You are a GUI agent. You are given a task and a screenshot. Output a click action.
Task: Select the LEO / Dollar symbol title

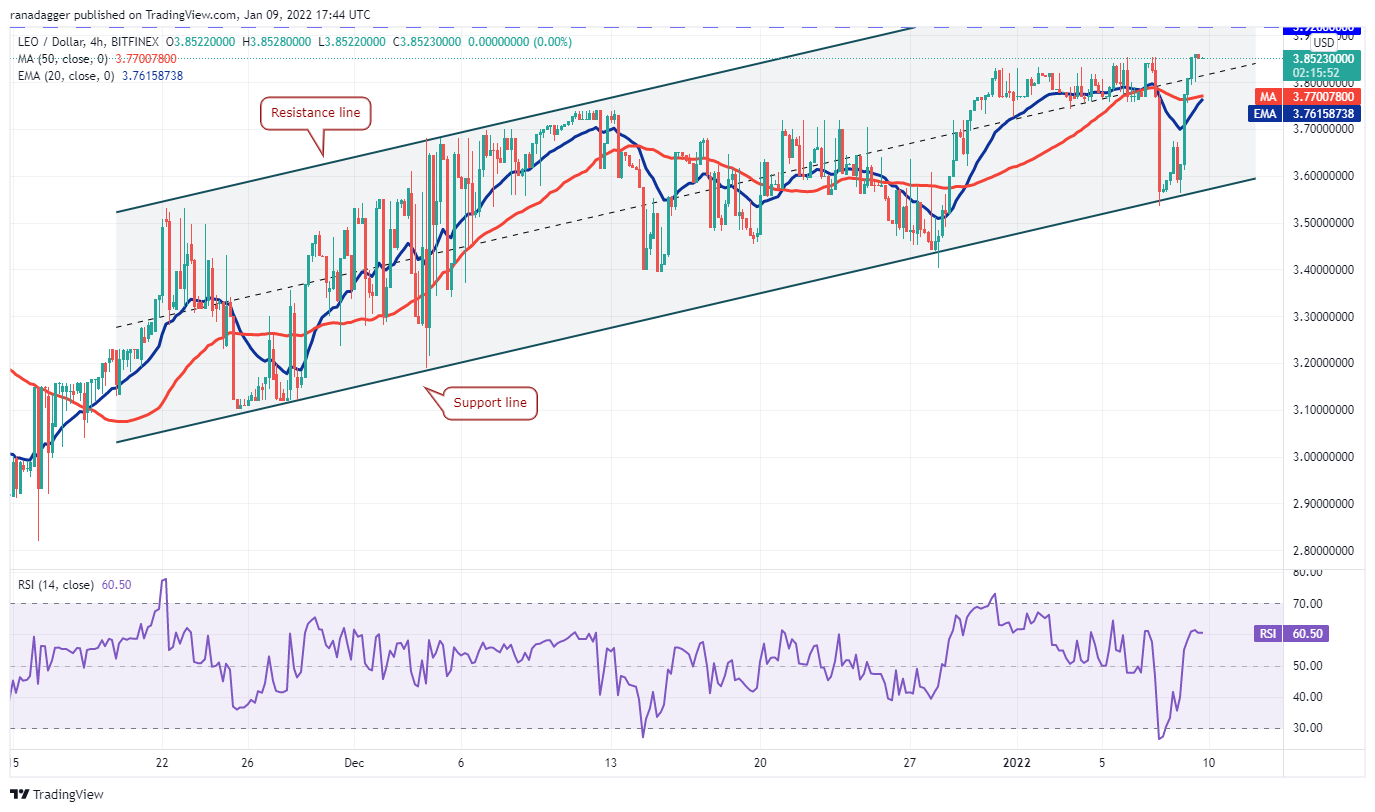(x=51, y=44)
